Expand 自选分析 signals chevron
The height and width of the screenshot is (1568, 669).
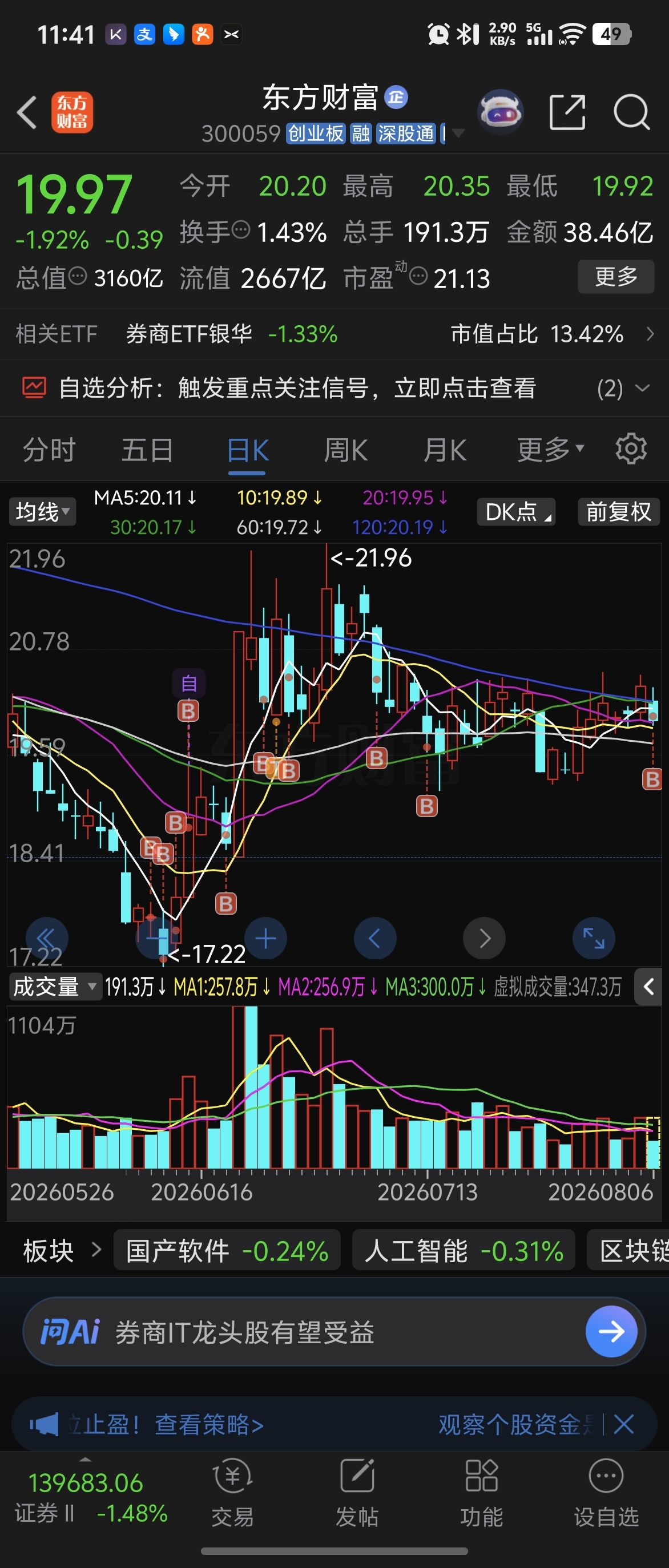(x=642, y=388)
